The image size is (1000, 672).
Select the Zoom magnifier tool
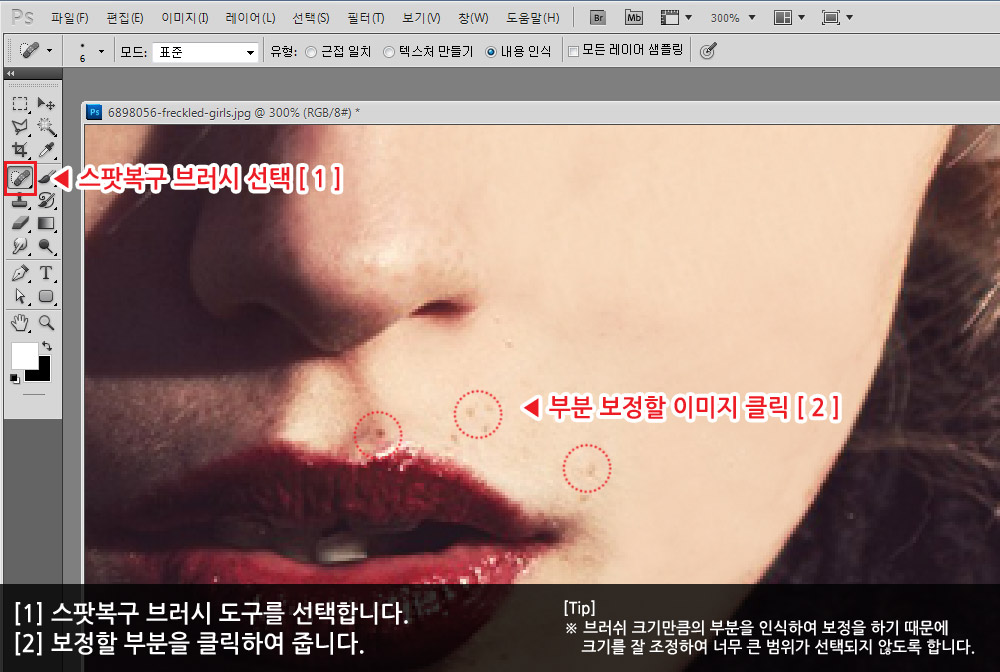(46, 323)
